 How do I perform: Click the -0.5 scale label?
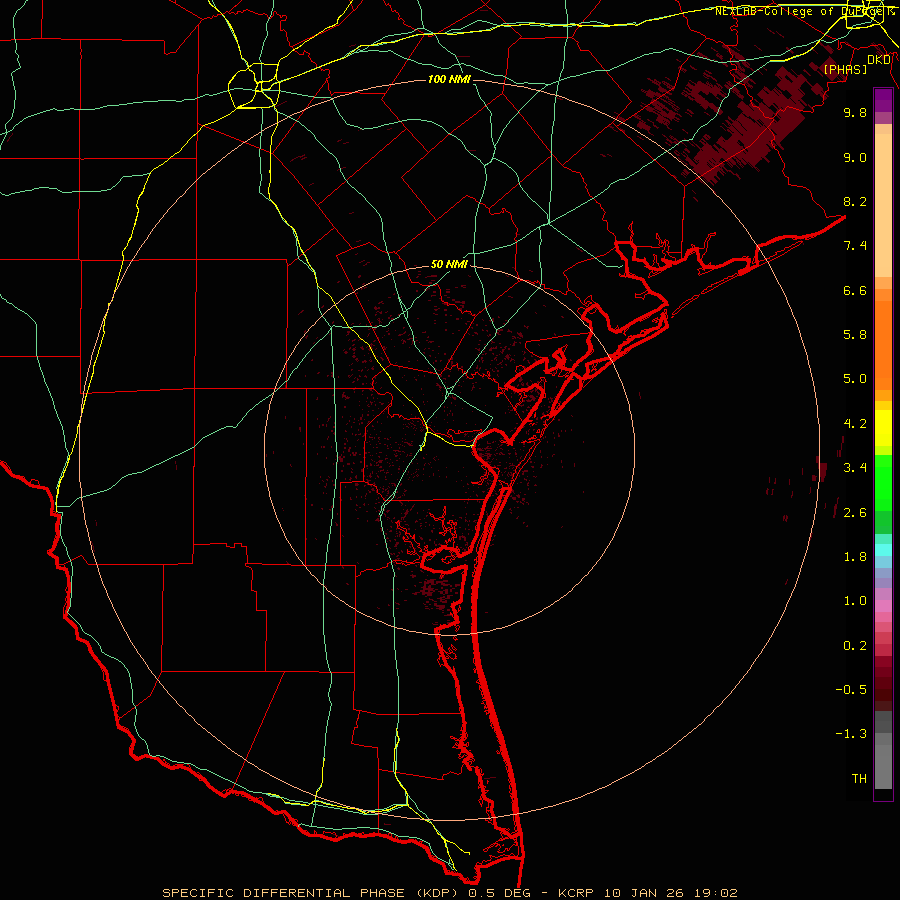pyautogui.click(x=851, y=690)
